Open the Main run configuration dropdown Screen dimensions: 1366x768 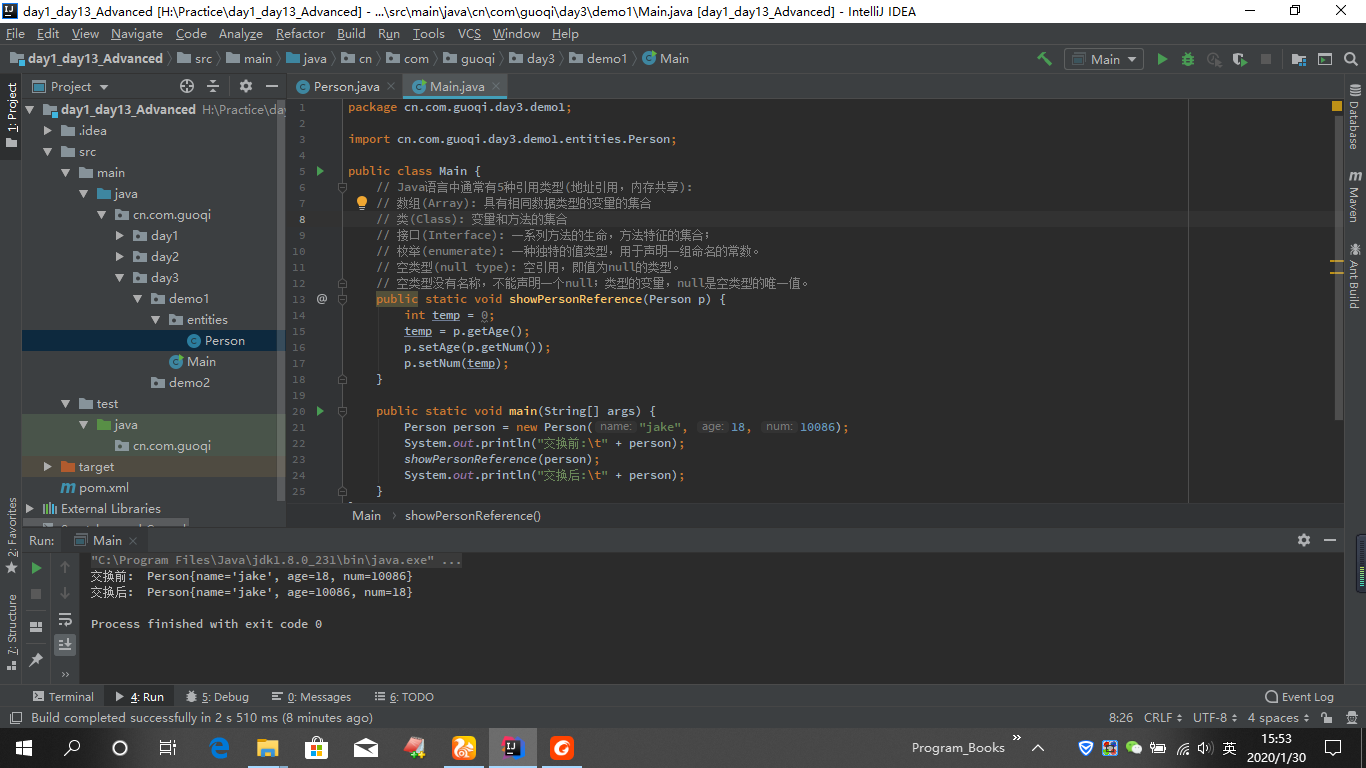tap(1105, 59)
